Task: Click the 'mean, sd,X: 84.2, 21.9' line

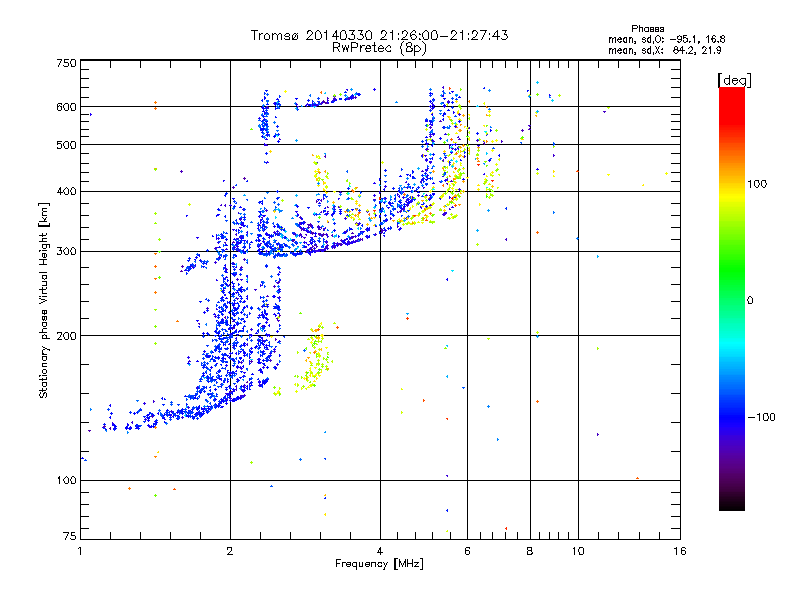Action: pyautogui.click(x=664, y=51)
